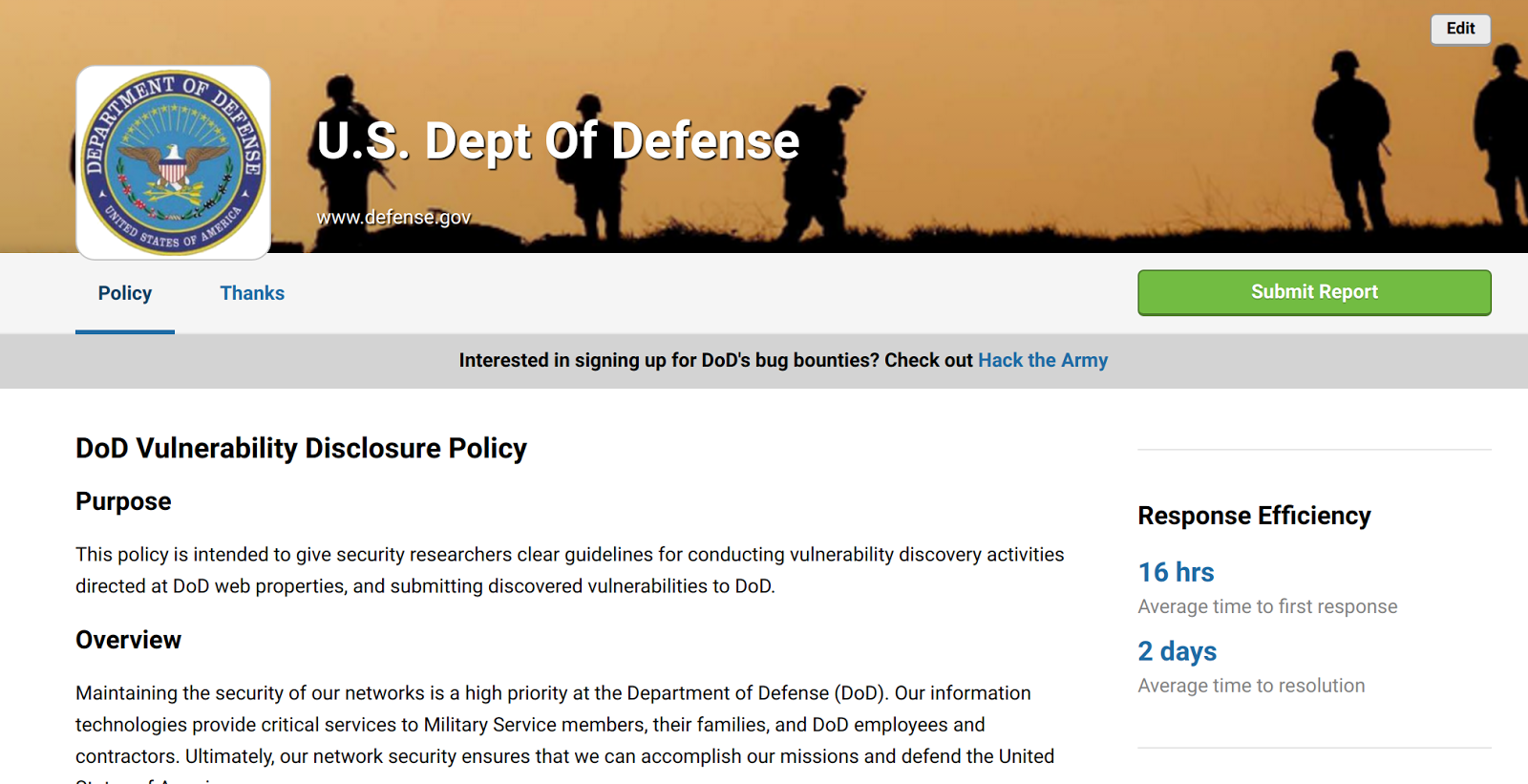This screenshot has height=784, width=1528.
Task: Open the www.defense.gov link
Action: [x=393, y=218]
